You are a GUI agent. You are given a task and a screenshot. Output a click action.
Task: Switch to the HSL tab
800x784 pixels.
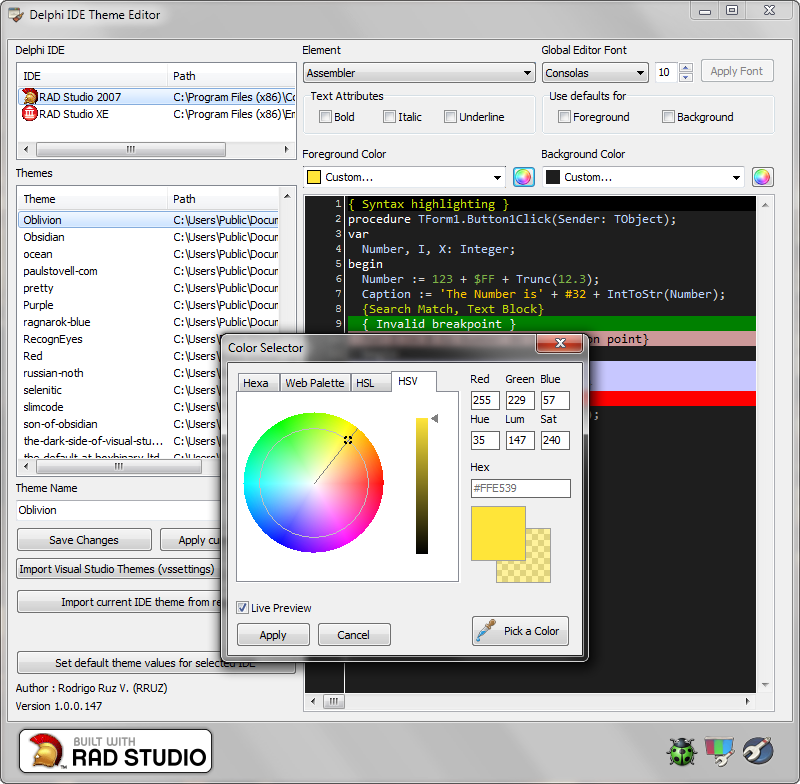(370, 383)
